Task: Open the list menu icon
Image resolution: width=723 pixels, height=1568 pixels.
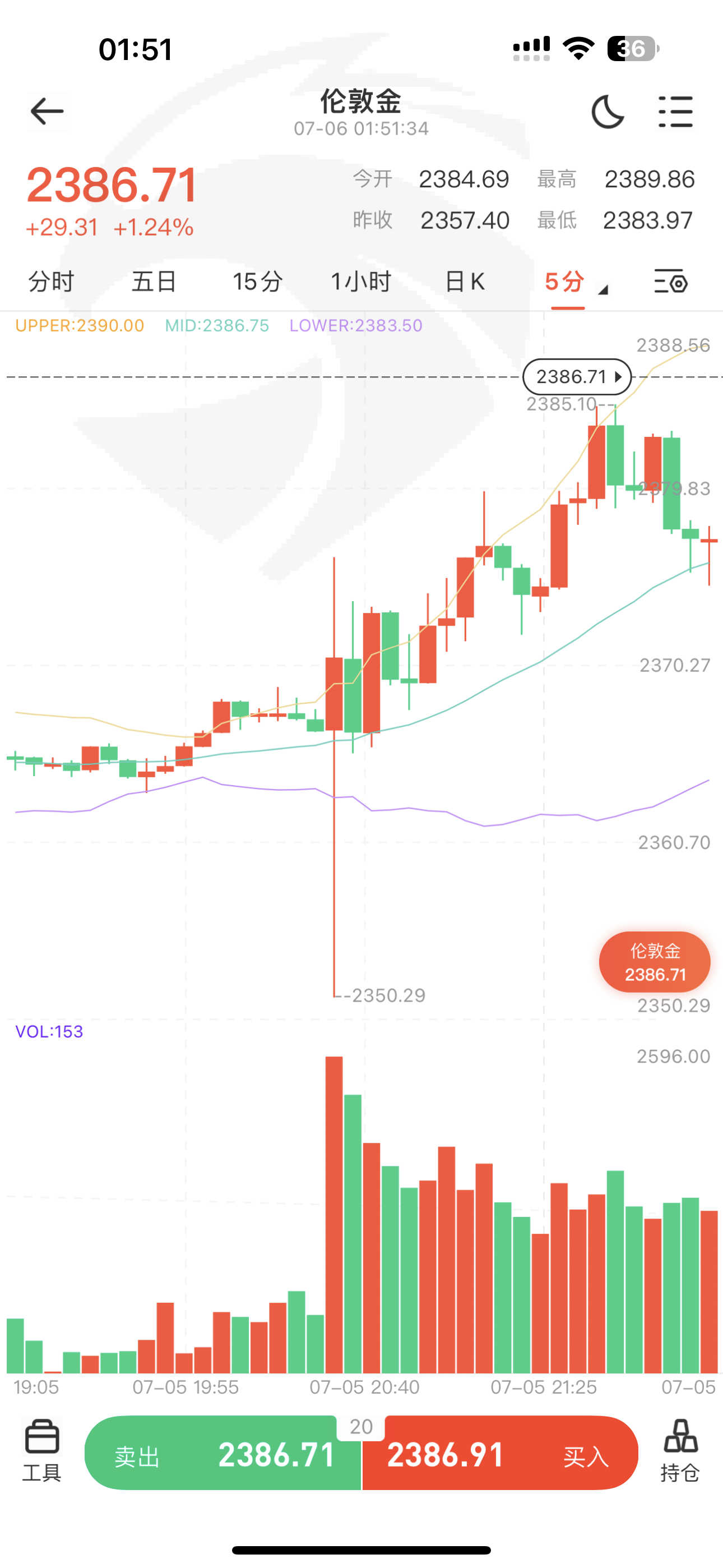Action: click(x=675, y=112)
